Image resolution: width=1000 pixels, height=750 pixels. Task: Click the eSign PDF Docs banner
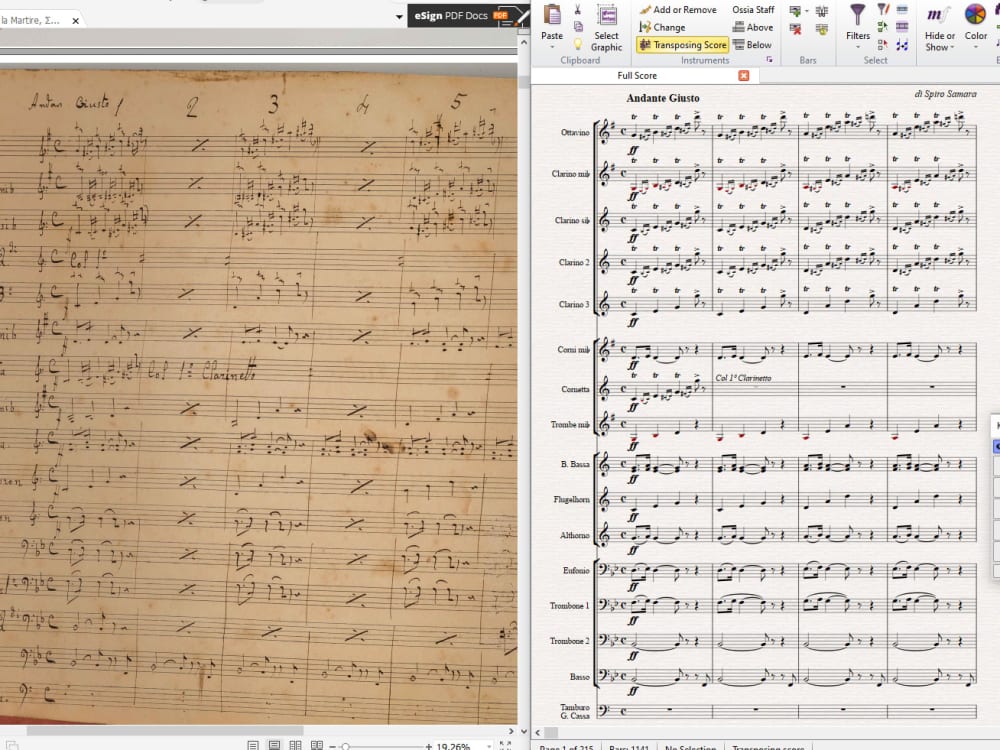(468, 15)
